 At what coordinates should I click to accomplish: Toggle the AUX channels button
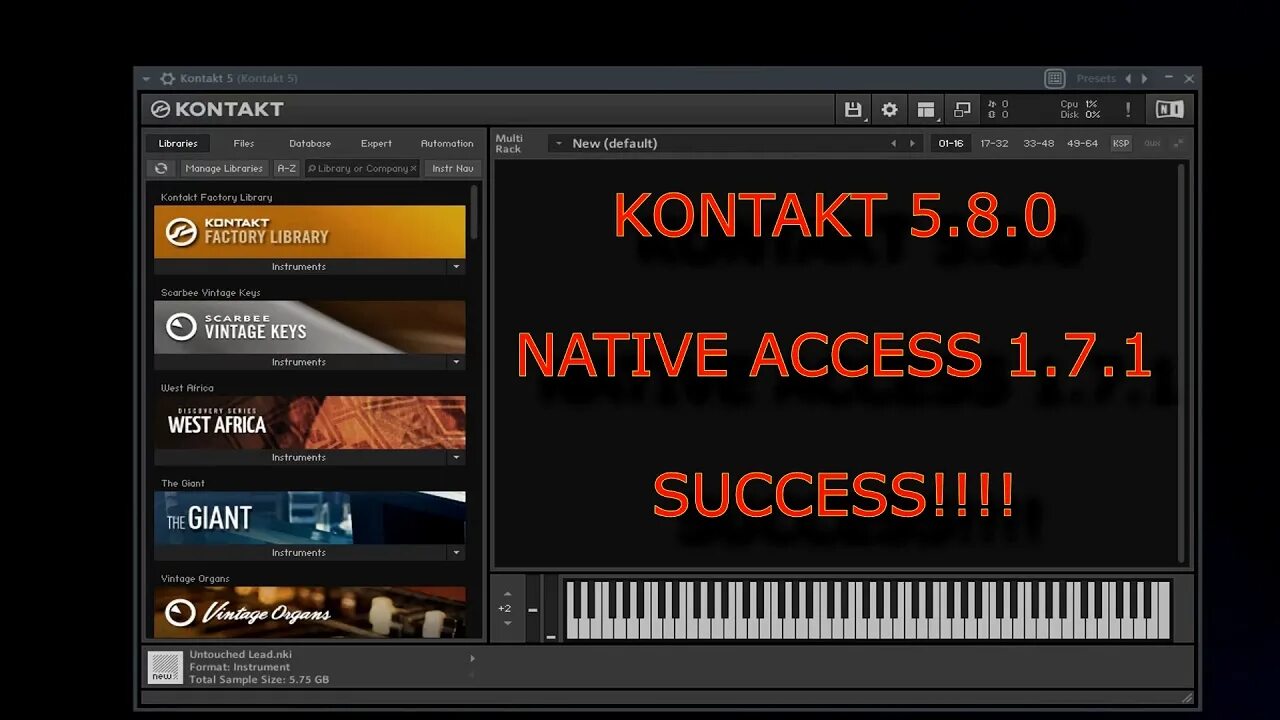coord(1152,143)
